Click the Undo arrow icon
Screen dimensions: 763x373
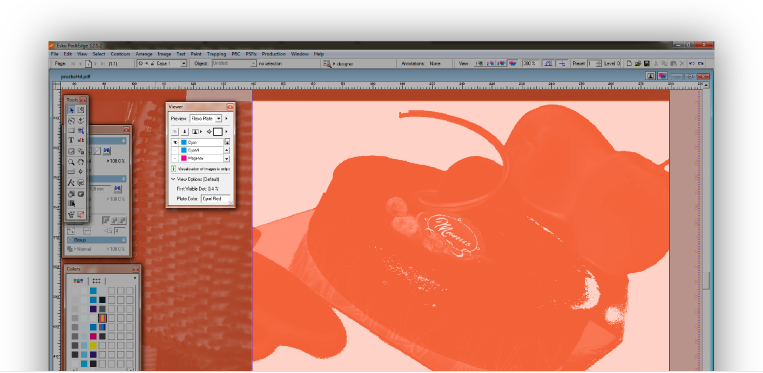click(692, 63)
